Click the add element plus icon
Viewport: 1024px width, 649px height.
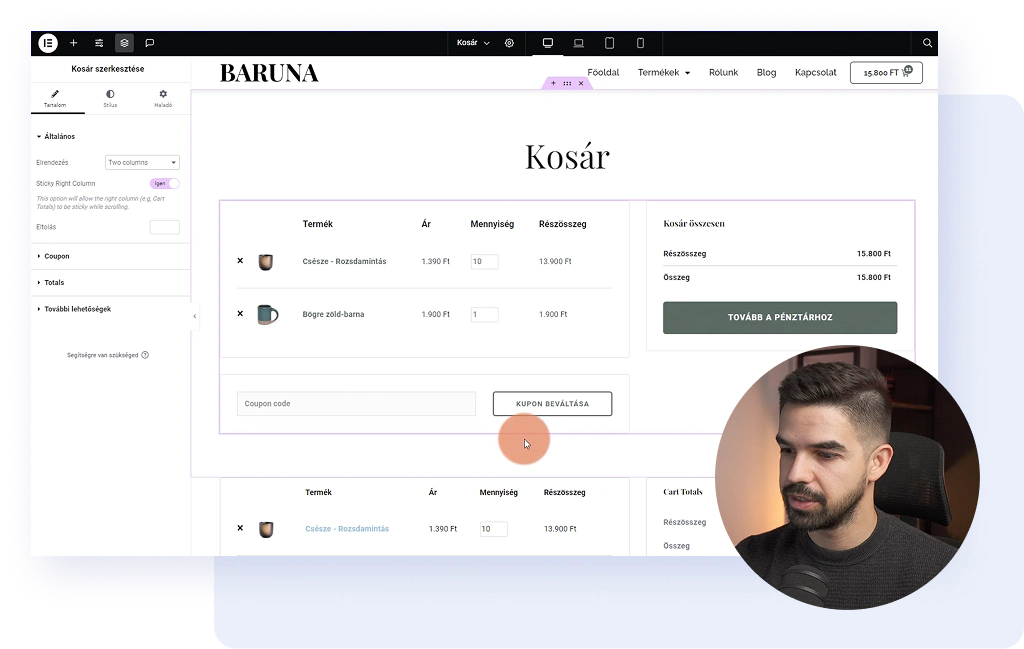(x=73, y=43)
